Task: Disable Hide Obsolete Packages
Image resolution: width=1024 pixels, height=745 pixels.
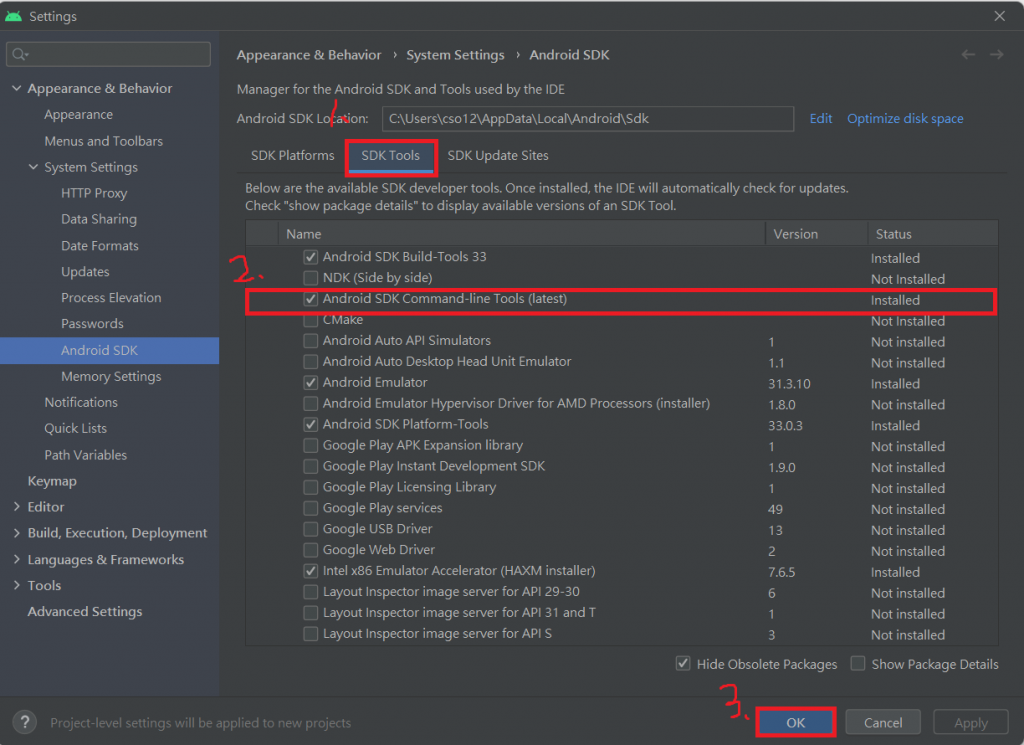Action: [683, 664]
